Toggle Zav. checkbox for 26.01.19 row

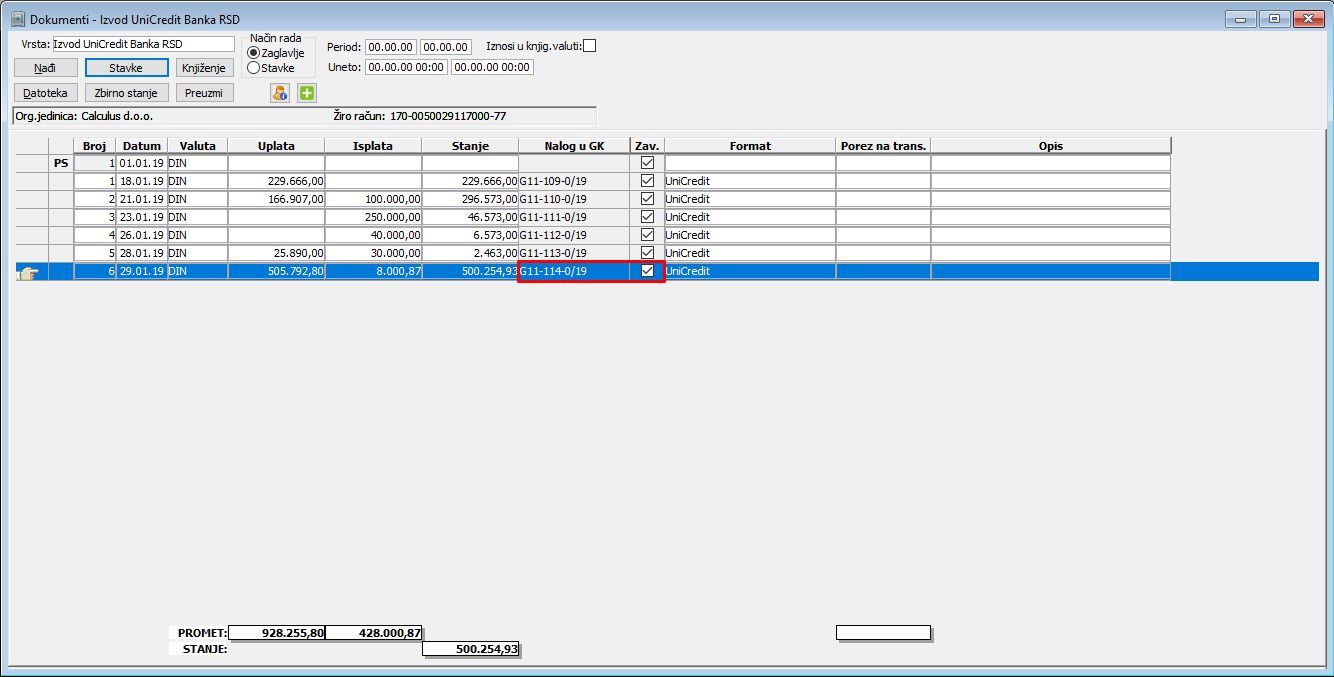tap(648, 235)
